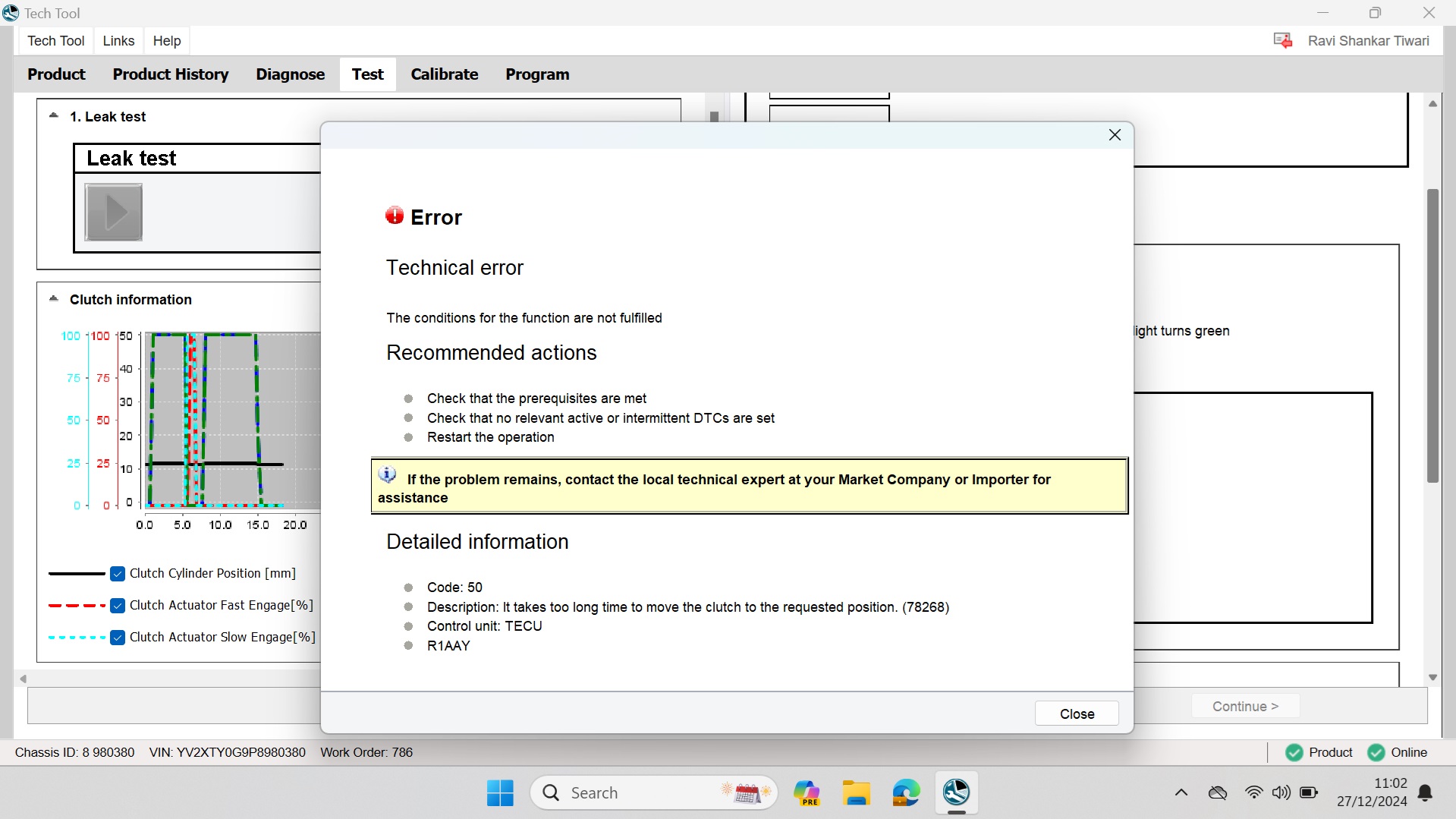This screenshot has width=1456, height=819.
Task: Switch to the Calibrate tab
Action: point(445,74)
